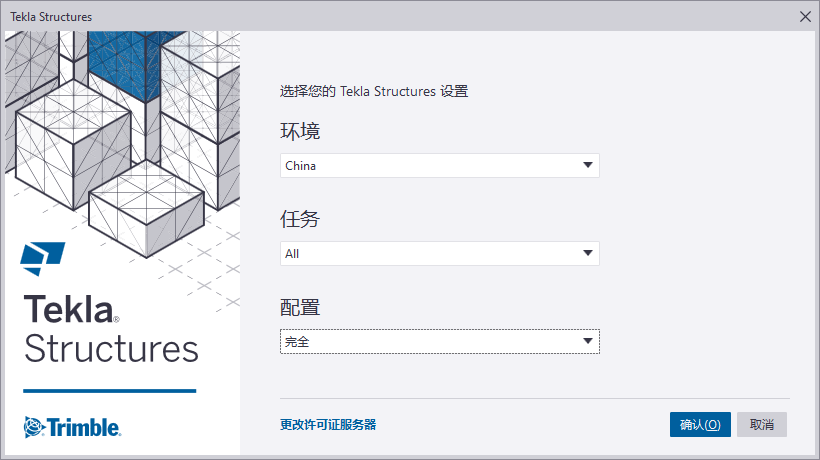Click the Trimble wordmark text
This screenshot has height=460, width=820.
[84, 427]
